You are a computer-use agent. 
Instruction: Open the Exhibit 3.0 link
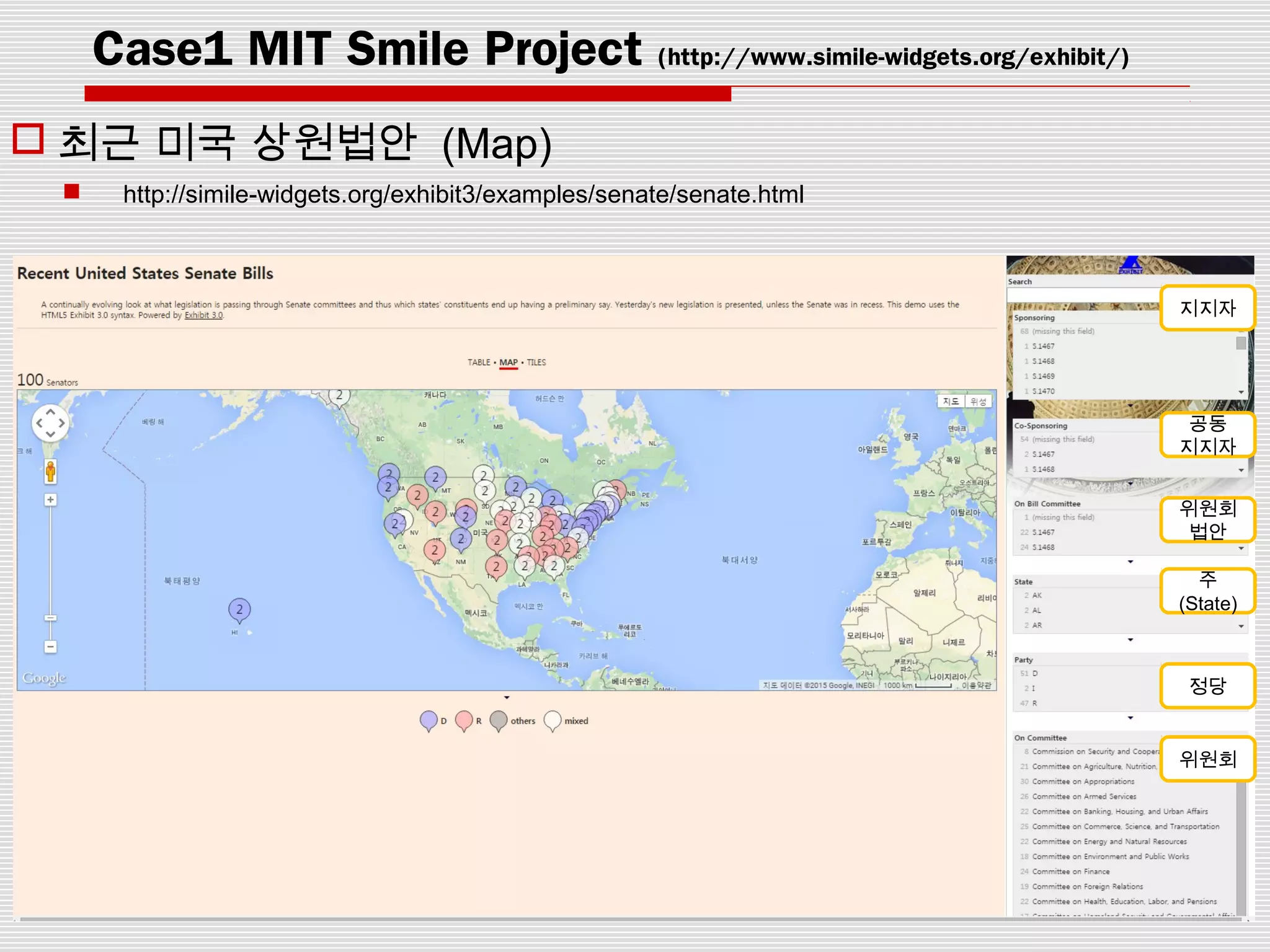[203, 315]
